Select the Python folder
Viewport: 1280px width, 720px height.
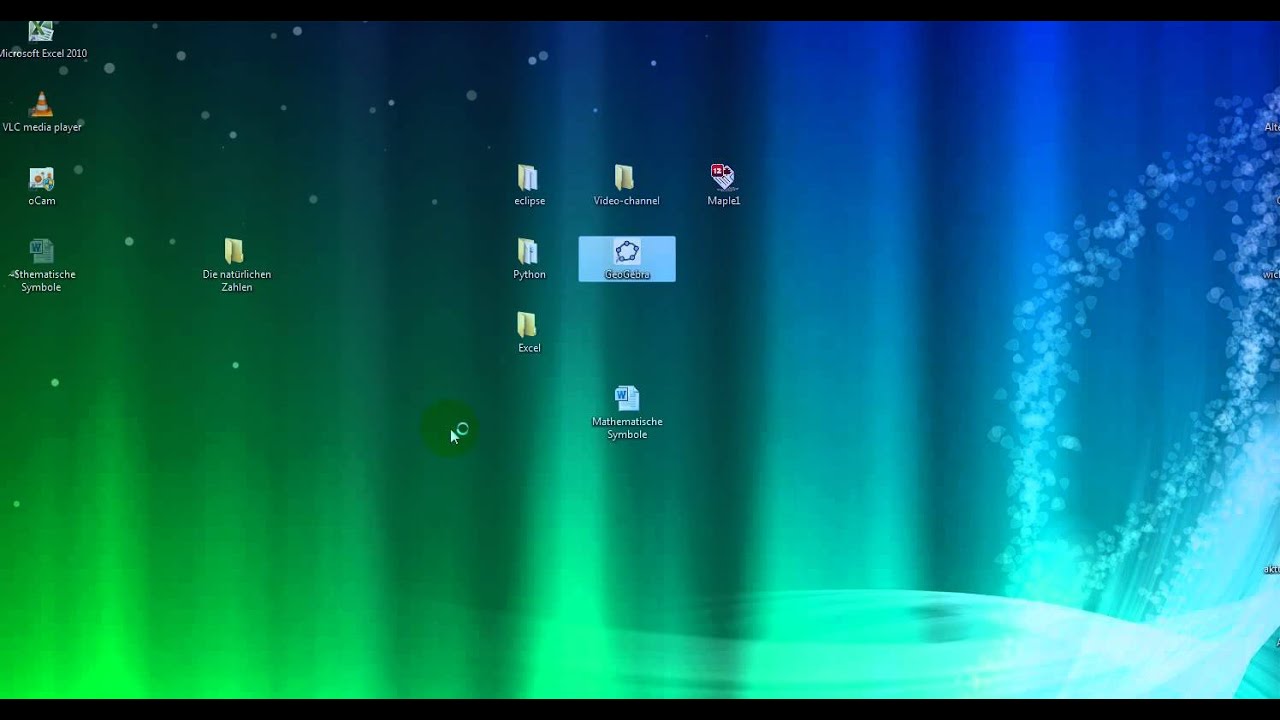(529, 259)
